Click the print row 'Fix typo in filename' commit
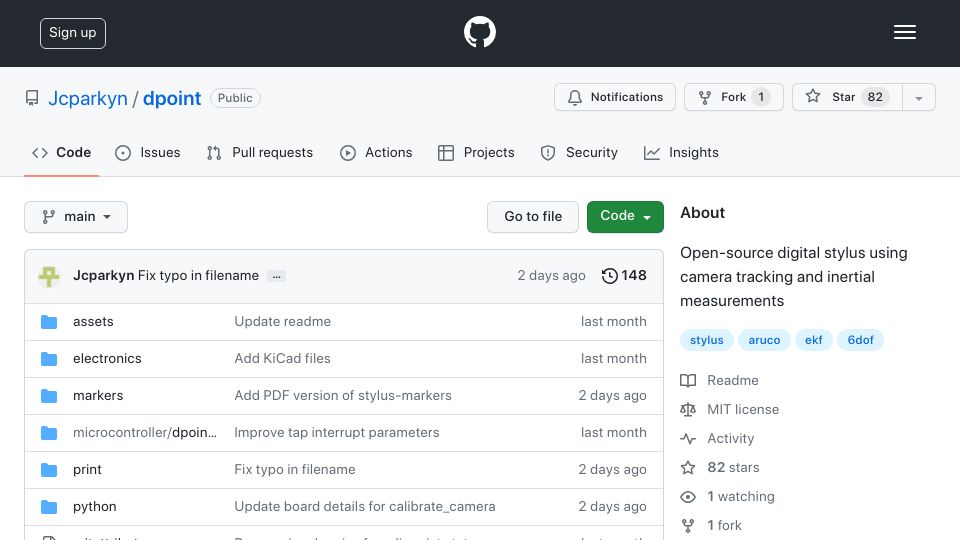960x540 pixels. point(294,470)
